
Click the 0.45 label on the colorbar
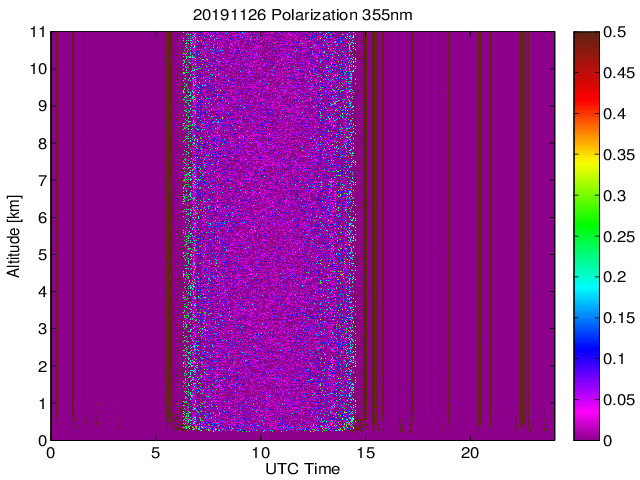(x=619, y=73)
